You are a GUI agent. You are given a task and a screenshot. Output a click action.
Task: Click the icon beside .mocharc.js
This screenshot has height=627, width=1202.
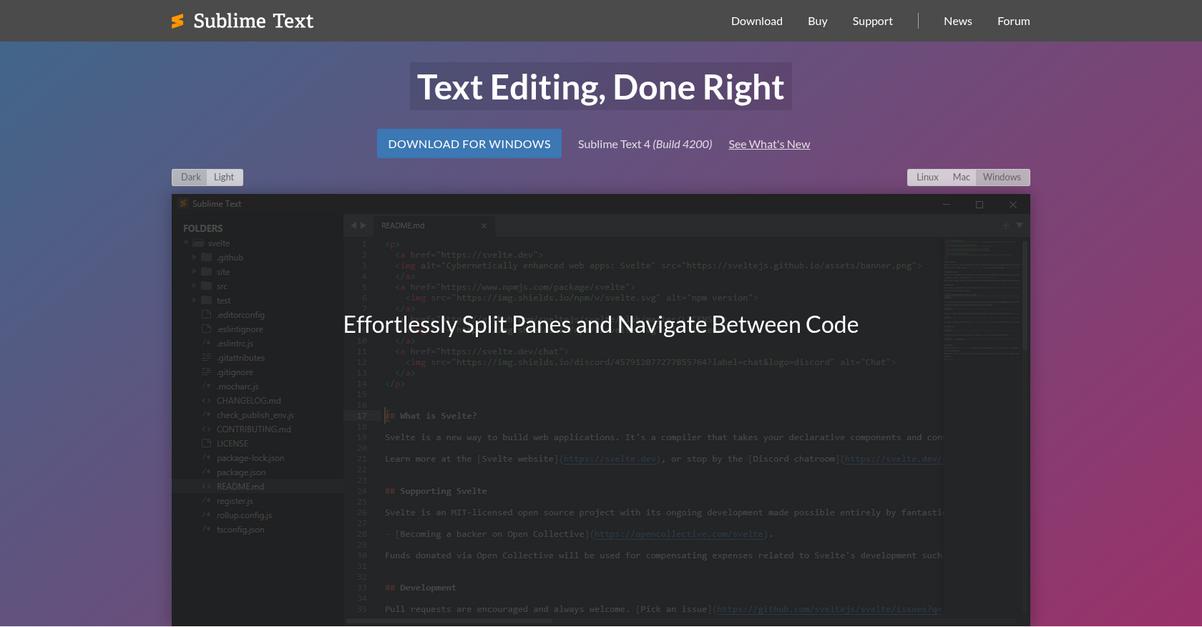pyautogui.click(x=207, y=386)
